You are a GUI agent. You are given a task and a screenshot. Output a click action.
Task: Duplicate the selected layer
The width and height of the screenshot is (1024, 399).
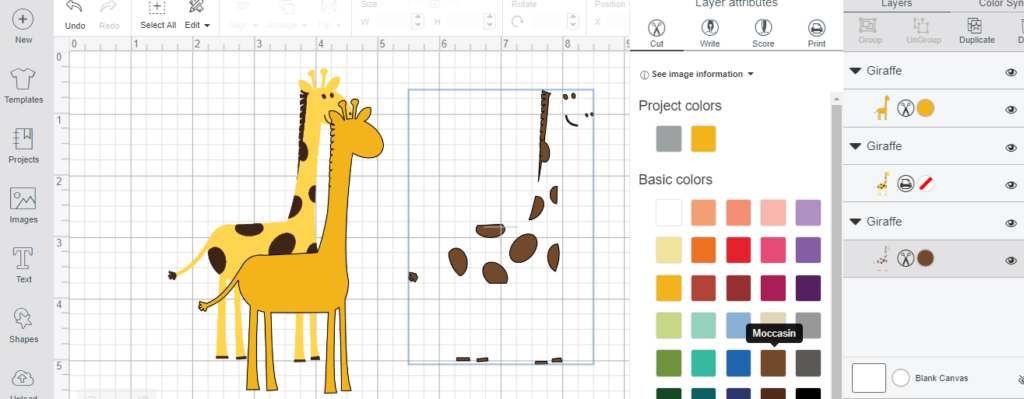click(976, 30)
